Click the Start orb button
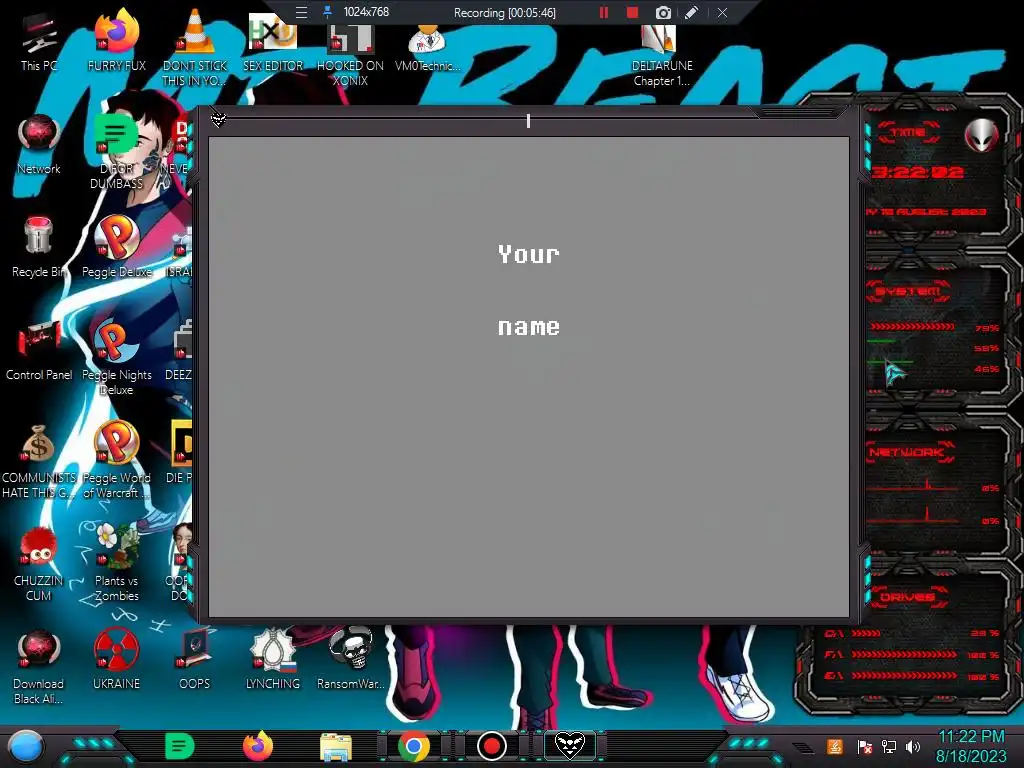The height and width of the screenshot is (768, 1024). click(x=25, y=746)
